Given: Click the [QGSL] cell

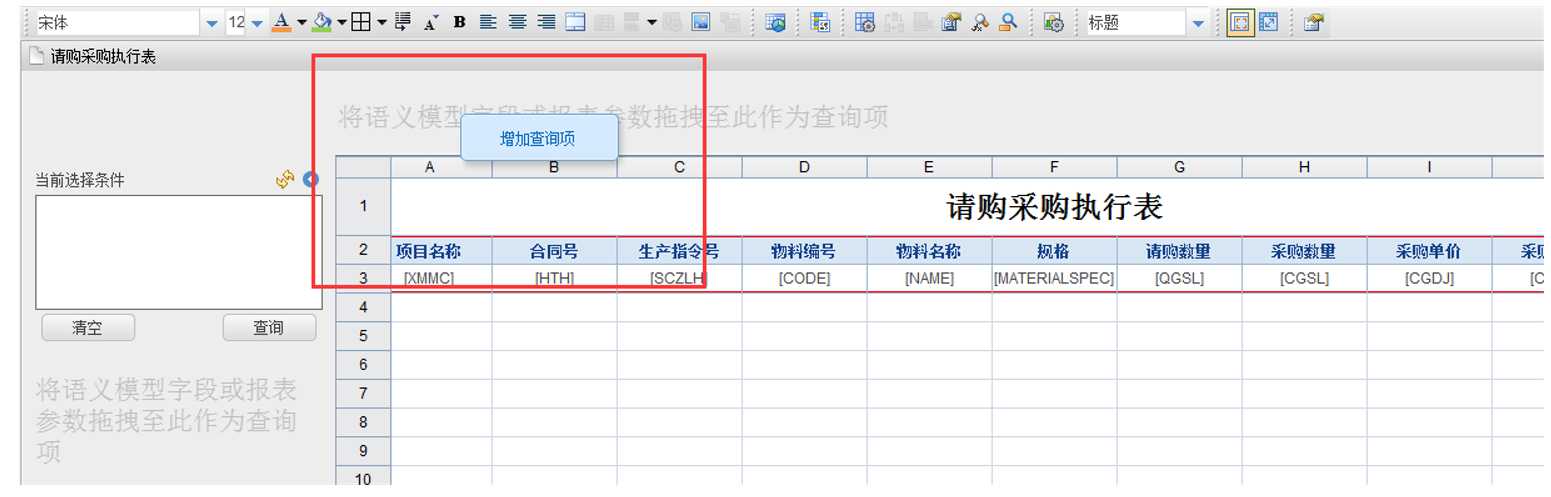Looking at the screenshot, I should point(1179,279).
